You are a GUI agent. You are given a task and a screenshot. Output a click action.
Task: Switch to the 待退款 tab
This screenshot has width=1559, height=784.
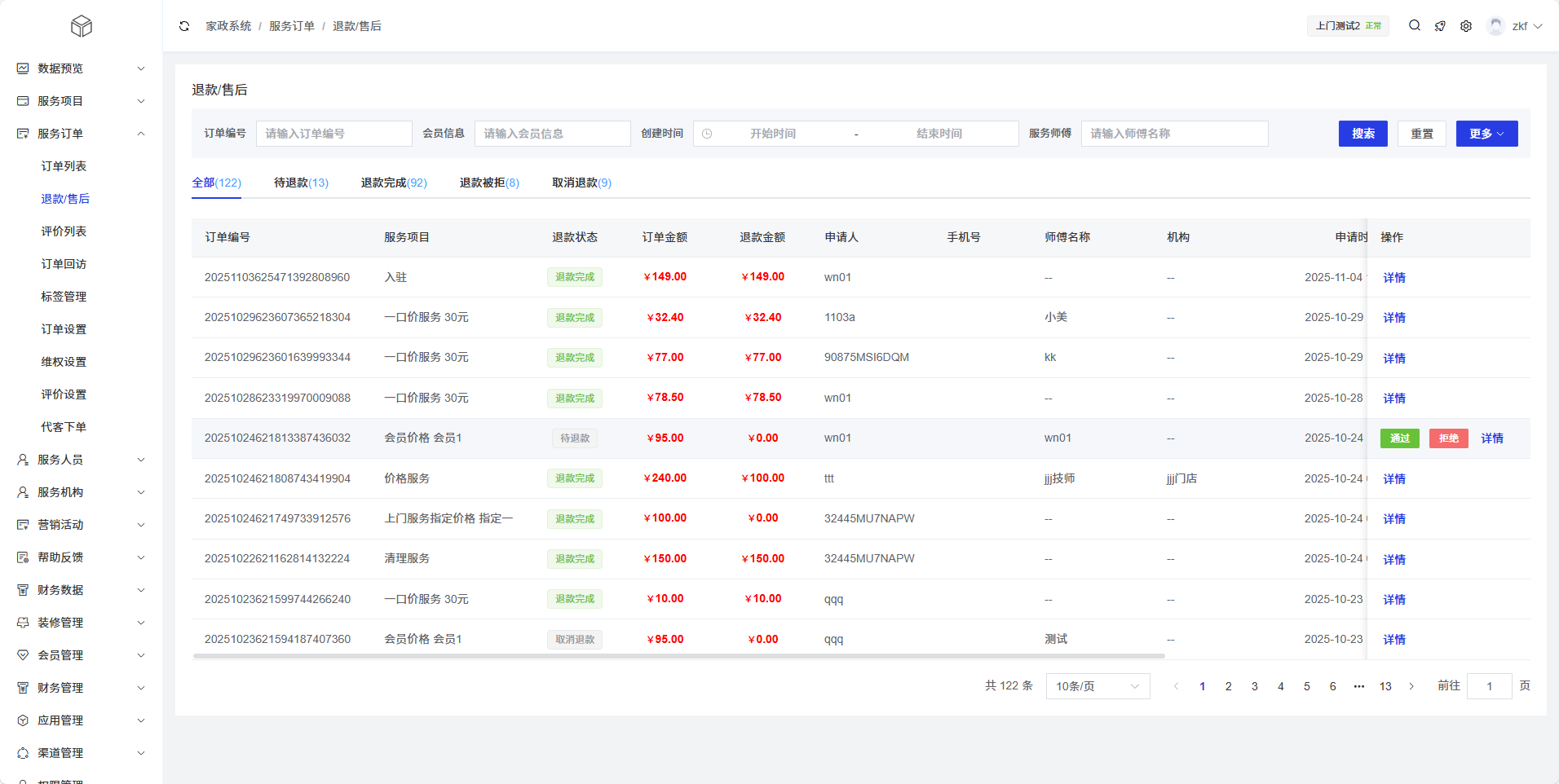point(301,183)
